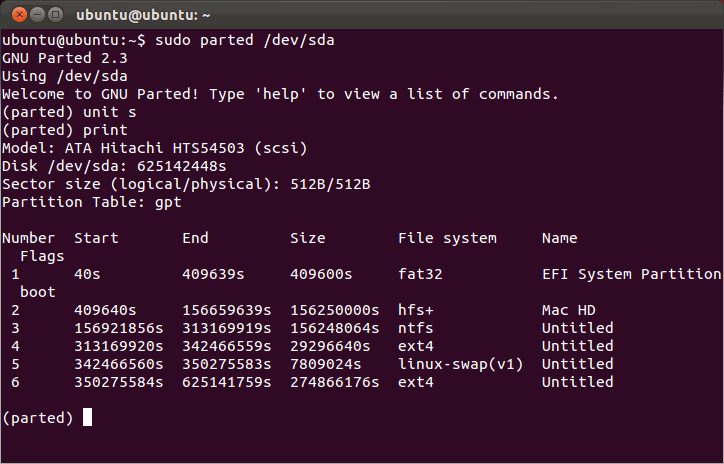724x464 pixels.
Task: Click the ntfs file system entry
Action: tap(416, 328)
